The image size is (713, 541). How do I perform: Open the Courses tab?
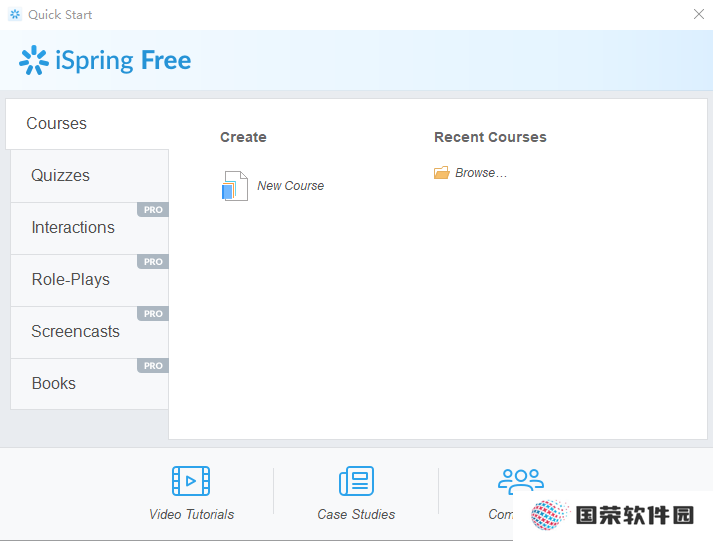point(87,124)
